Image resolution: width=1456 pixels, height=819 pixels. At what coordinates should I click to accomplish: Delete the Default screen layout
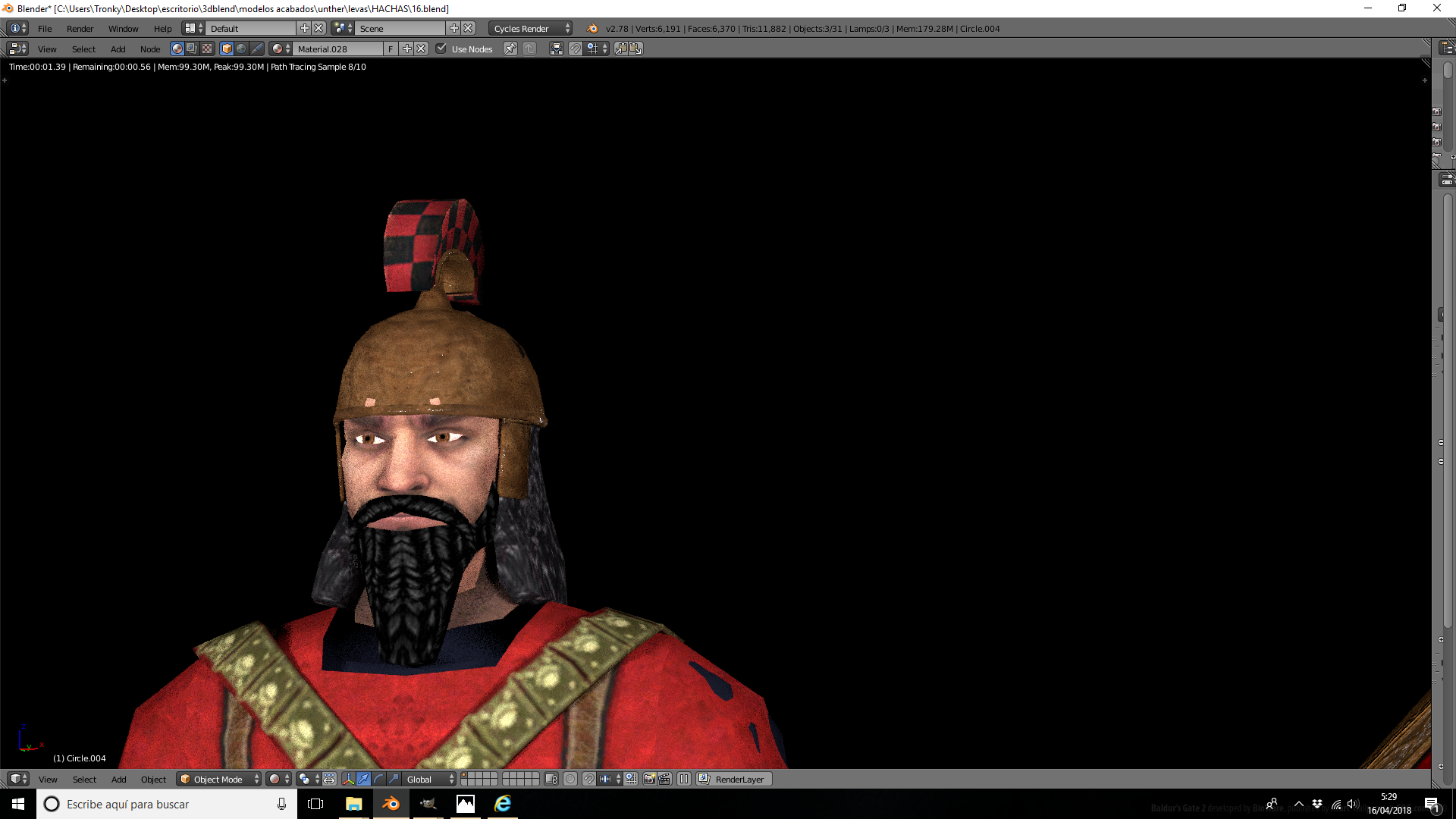pos(319,28)
